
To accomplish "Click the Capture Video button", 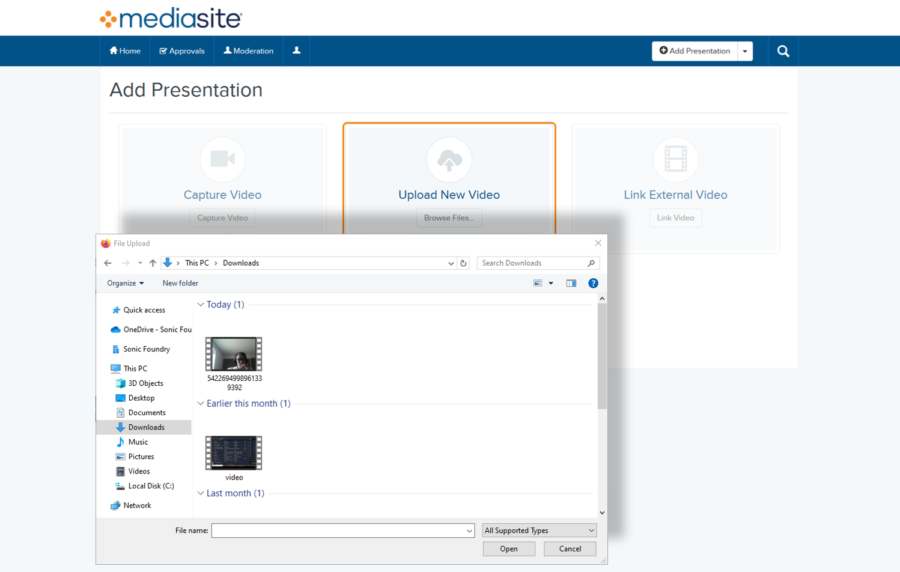I will coord(223,218).
